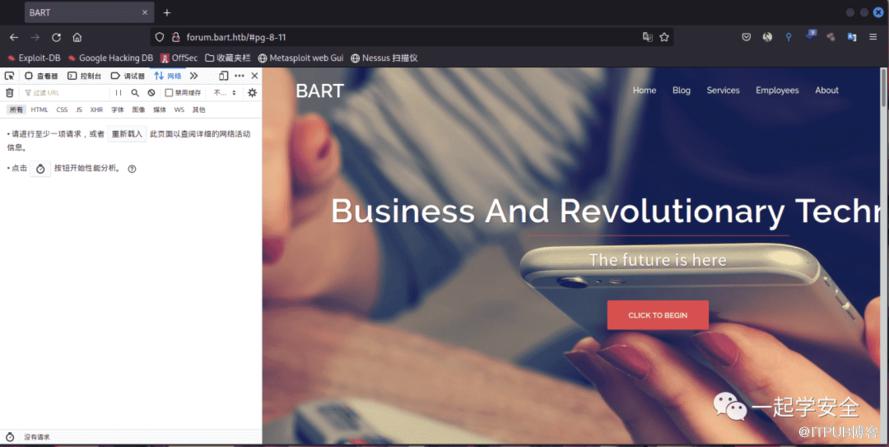
Task: Reload the page from browser toolbar
Action: pyautogui.click(x=56, y=37)
